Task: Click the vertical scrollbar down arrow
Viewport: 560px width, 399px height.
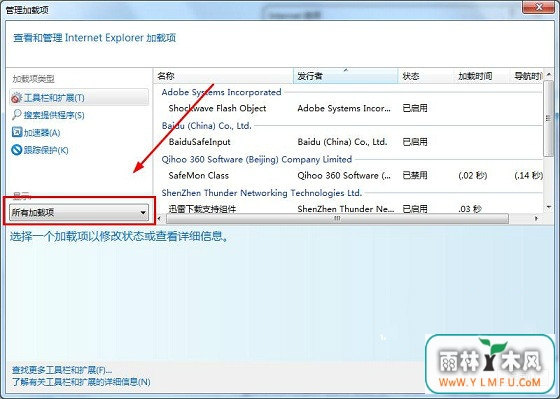Action: point(549,207)
